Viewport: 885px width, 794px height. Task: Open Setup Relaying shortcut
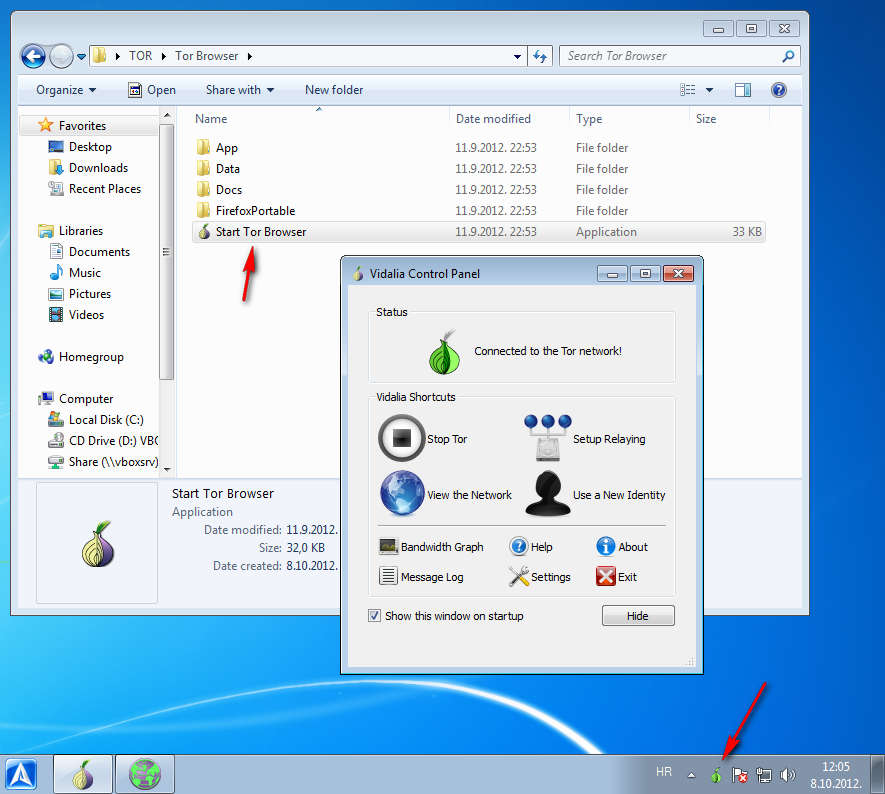(x=547, y=438)
